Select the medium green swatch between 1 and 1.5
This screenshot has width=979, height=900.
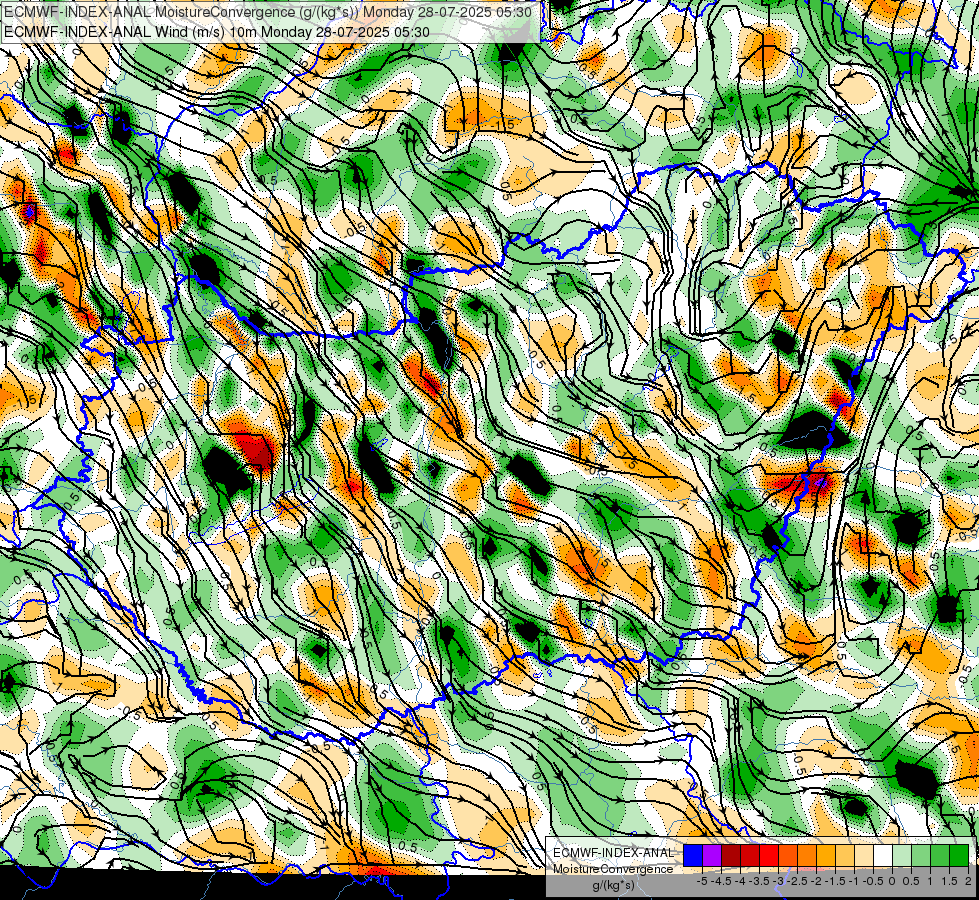click(x=940, y=855)
